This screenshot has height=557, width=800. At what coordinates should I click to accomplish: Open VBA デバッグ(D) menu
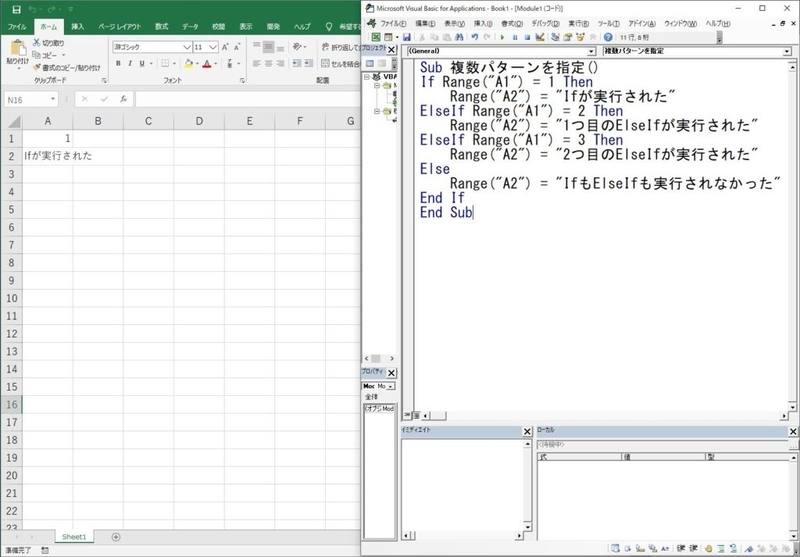pos(545,23)
